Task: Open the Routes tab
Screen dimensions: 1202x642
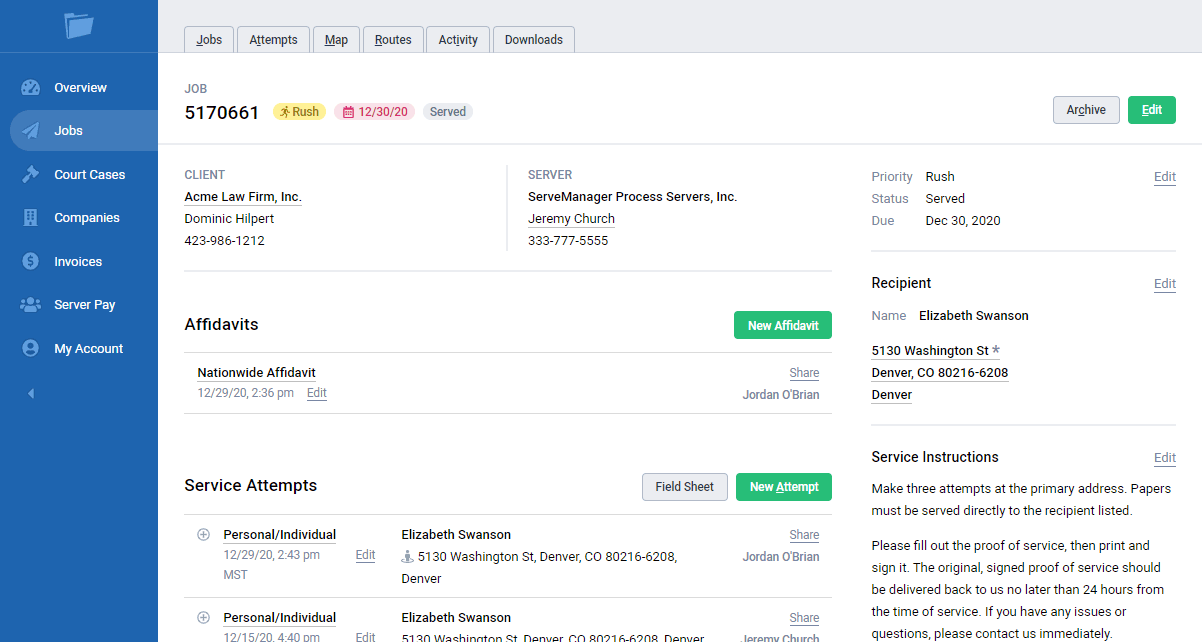Action: pyautogui.click(x=392, y=39)
